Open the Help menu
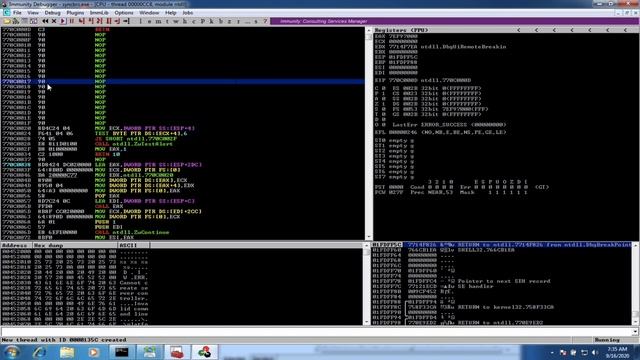This screenshot has height=360, width=640. [171, 13]
